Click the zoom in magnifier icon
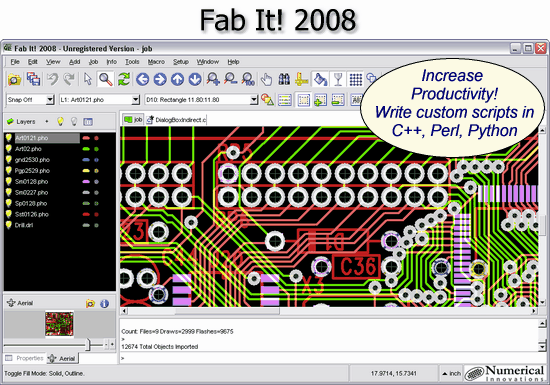Screen dimensions: 550x385 [x=213, y=79]
